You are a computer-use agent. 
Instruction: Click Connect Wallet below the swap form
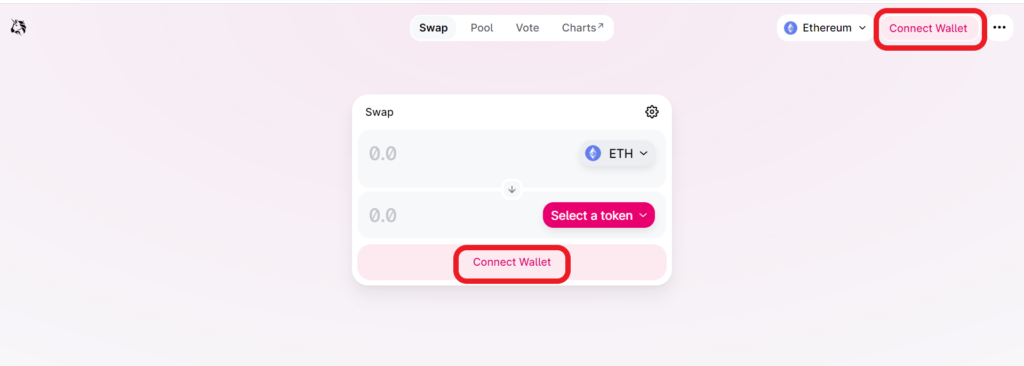pyautogui.click(x=512, y=262)
